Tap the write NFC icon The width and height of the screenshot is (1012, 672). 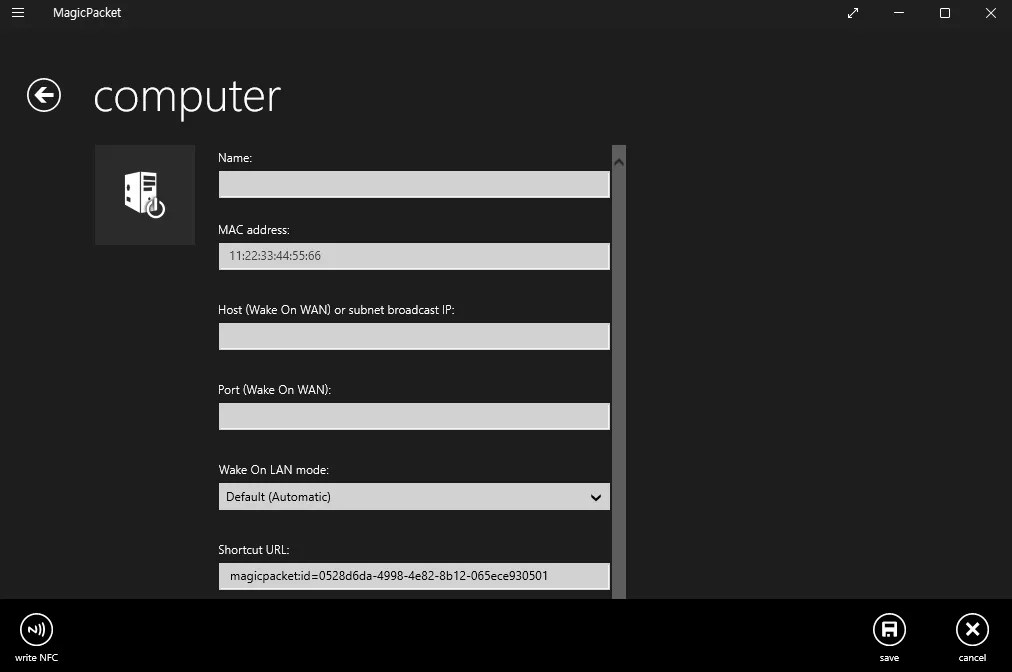37,630
